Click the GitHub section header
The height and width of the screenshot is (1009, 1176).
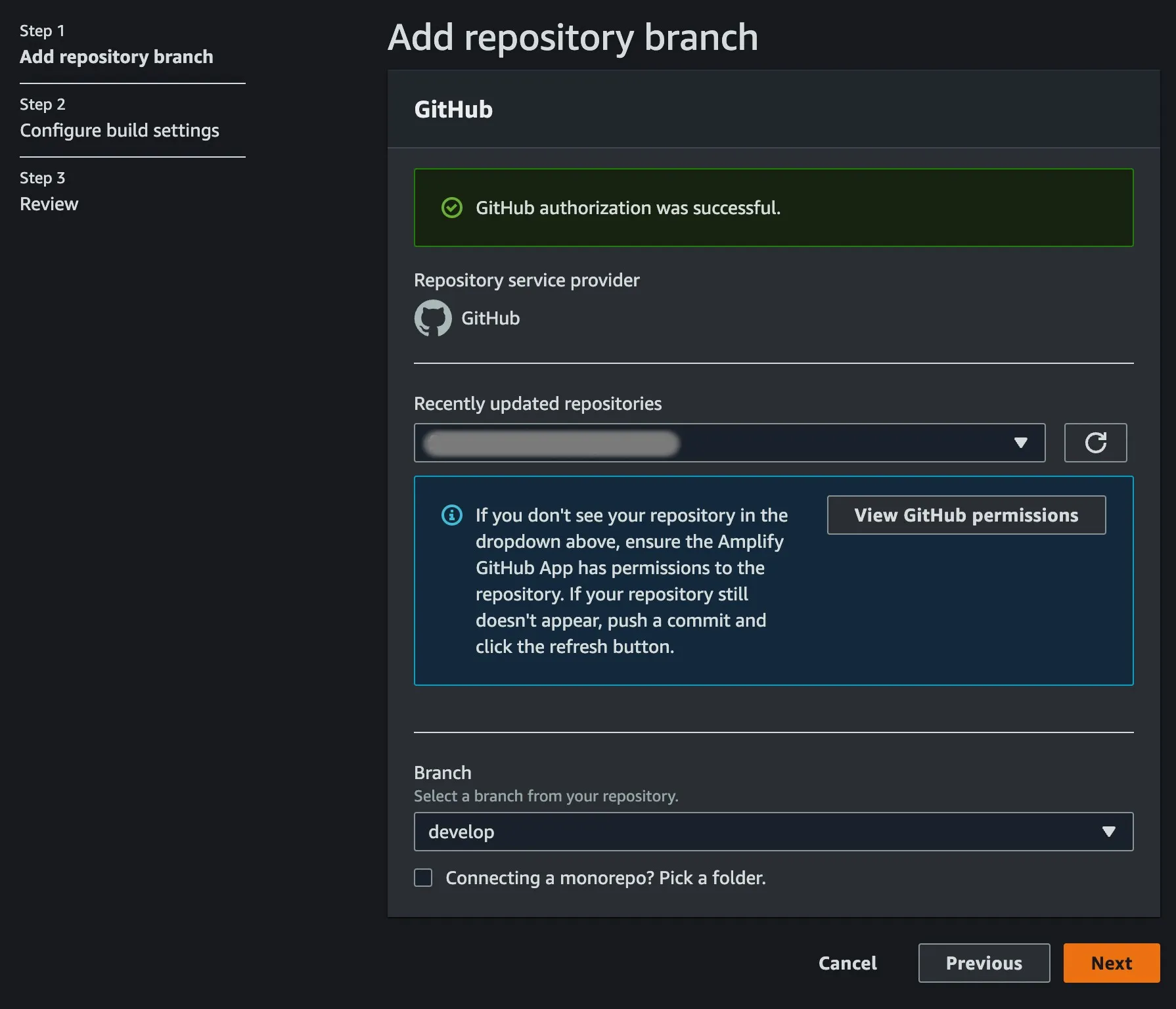453,110
